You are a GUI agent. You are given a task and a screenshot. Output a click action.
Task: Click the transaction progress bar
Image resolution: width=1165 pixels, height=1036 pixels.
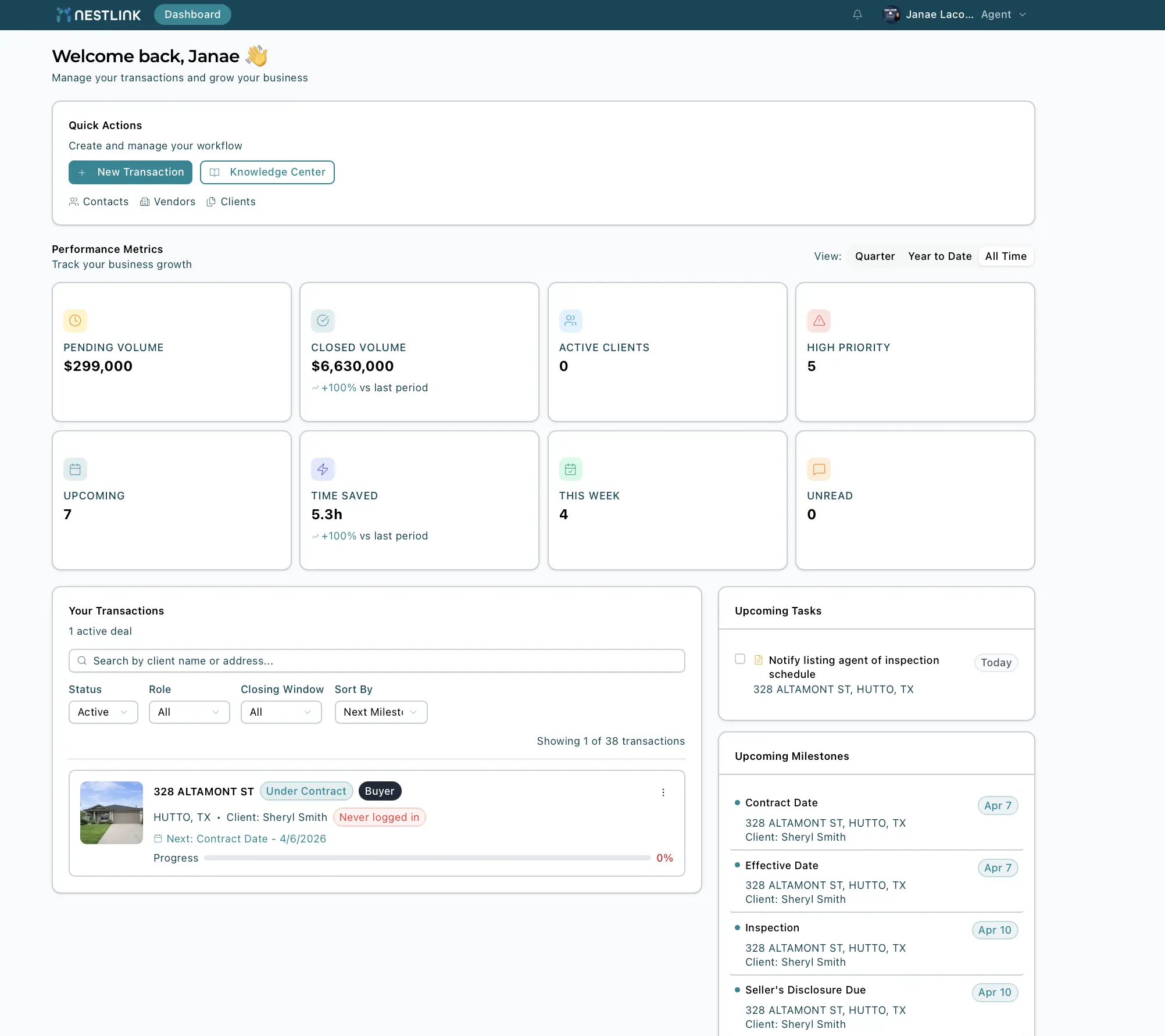tap(427, 858)
